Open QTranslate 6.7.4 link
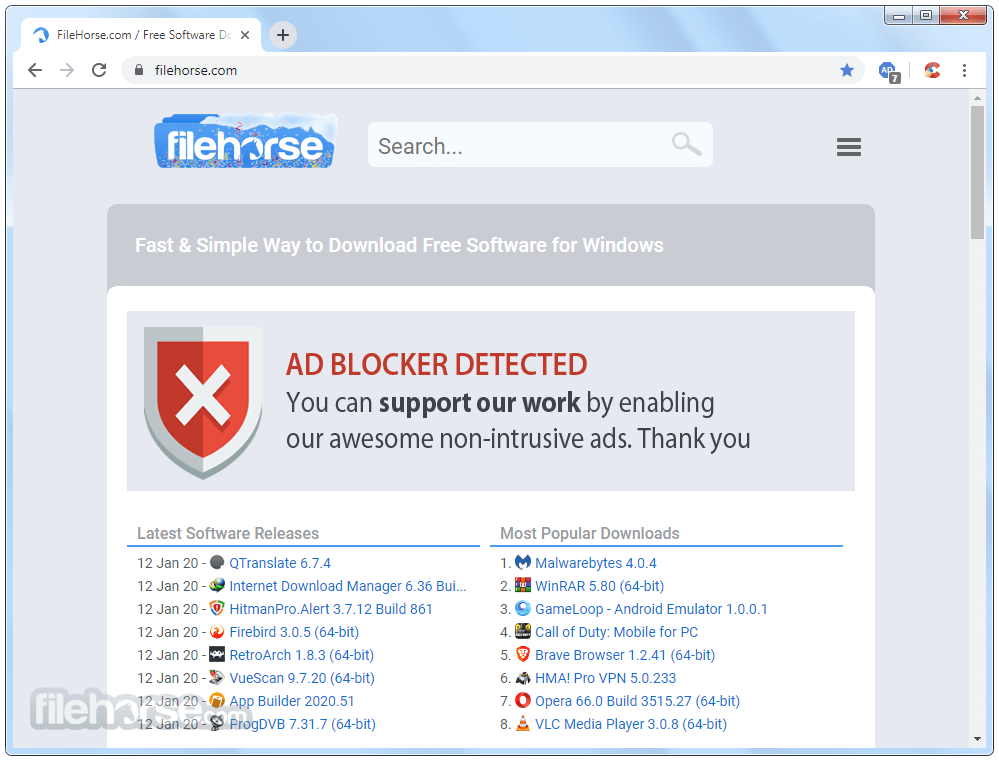Image resolution: width=999 pixels, height=760 pixels. [280, 563]
